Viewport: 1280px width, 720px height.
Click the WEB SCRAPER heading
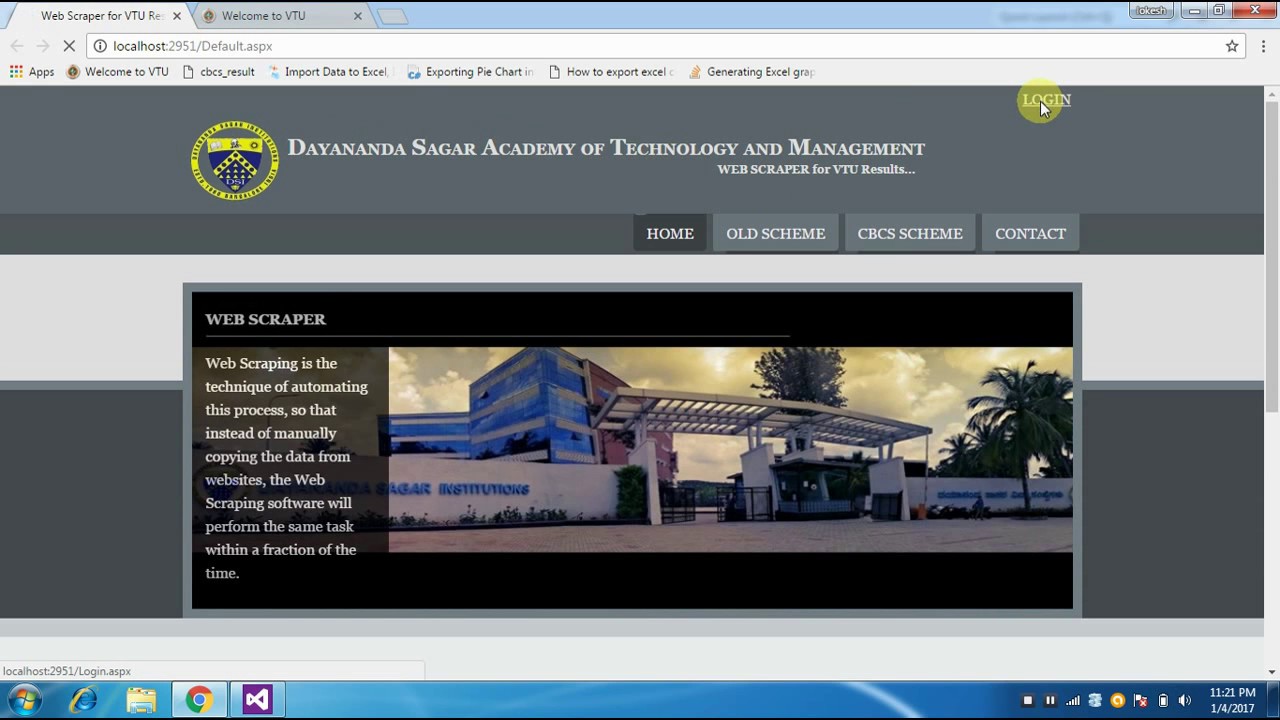pyautogui.click(x=265, y=319)
